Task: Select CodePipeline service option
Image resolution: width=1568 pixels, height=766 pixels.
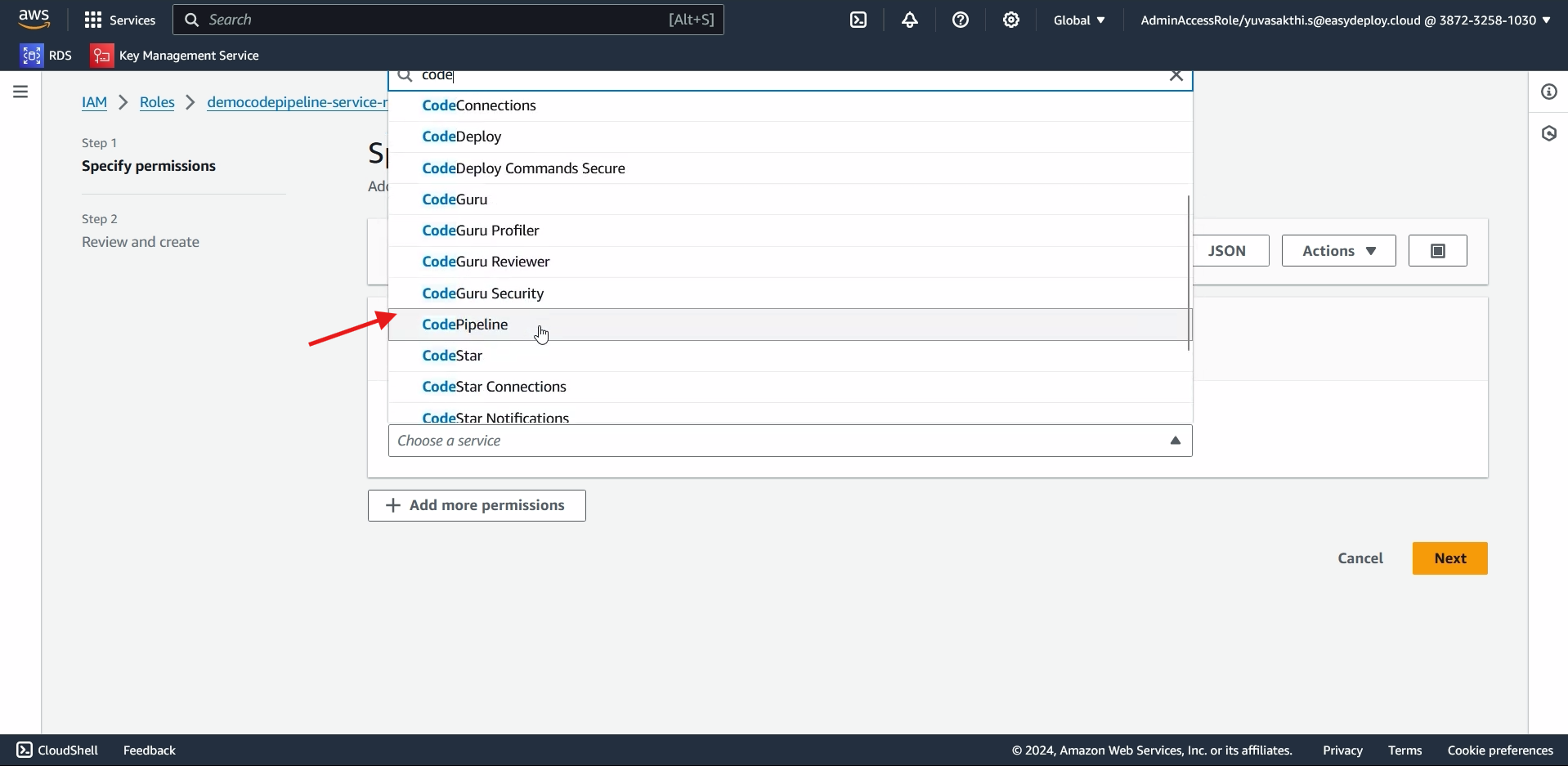Action: click(788, 325)
